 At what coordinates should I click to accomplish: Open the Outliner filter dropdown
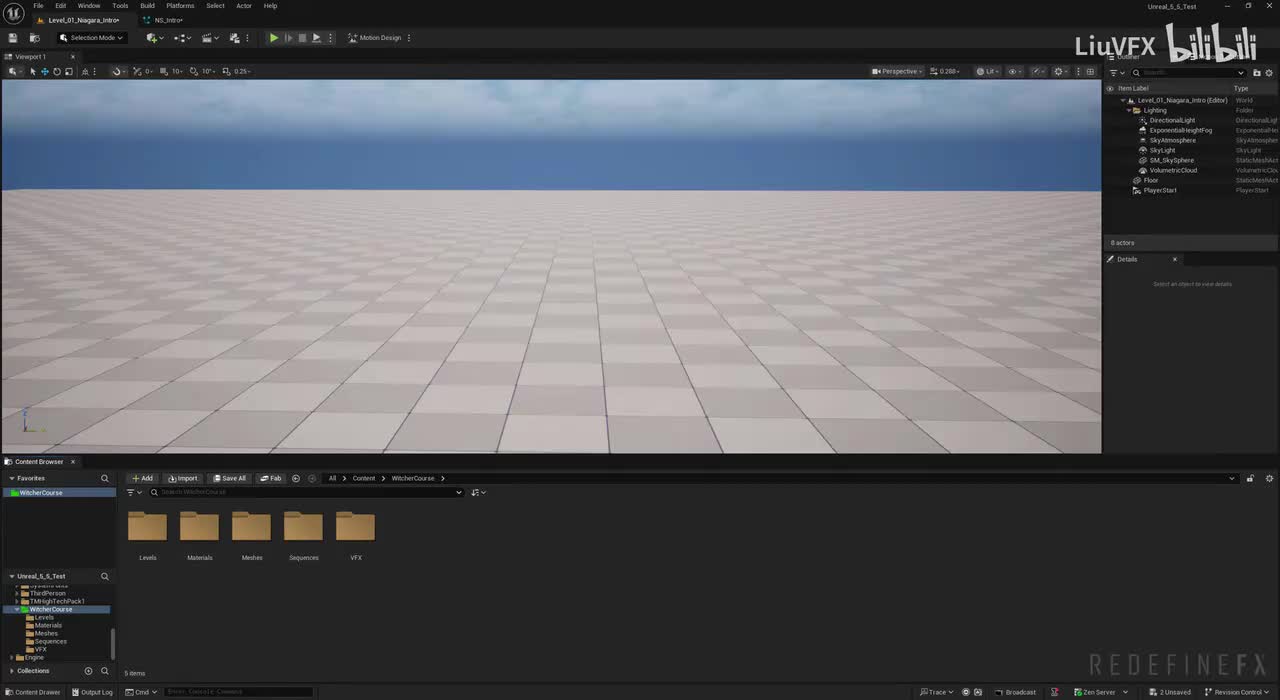pos(1118,72)
